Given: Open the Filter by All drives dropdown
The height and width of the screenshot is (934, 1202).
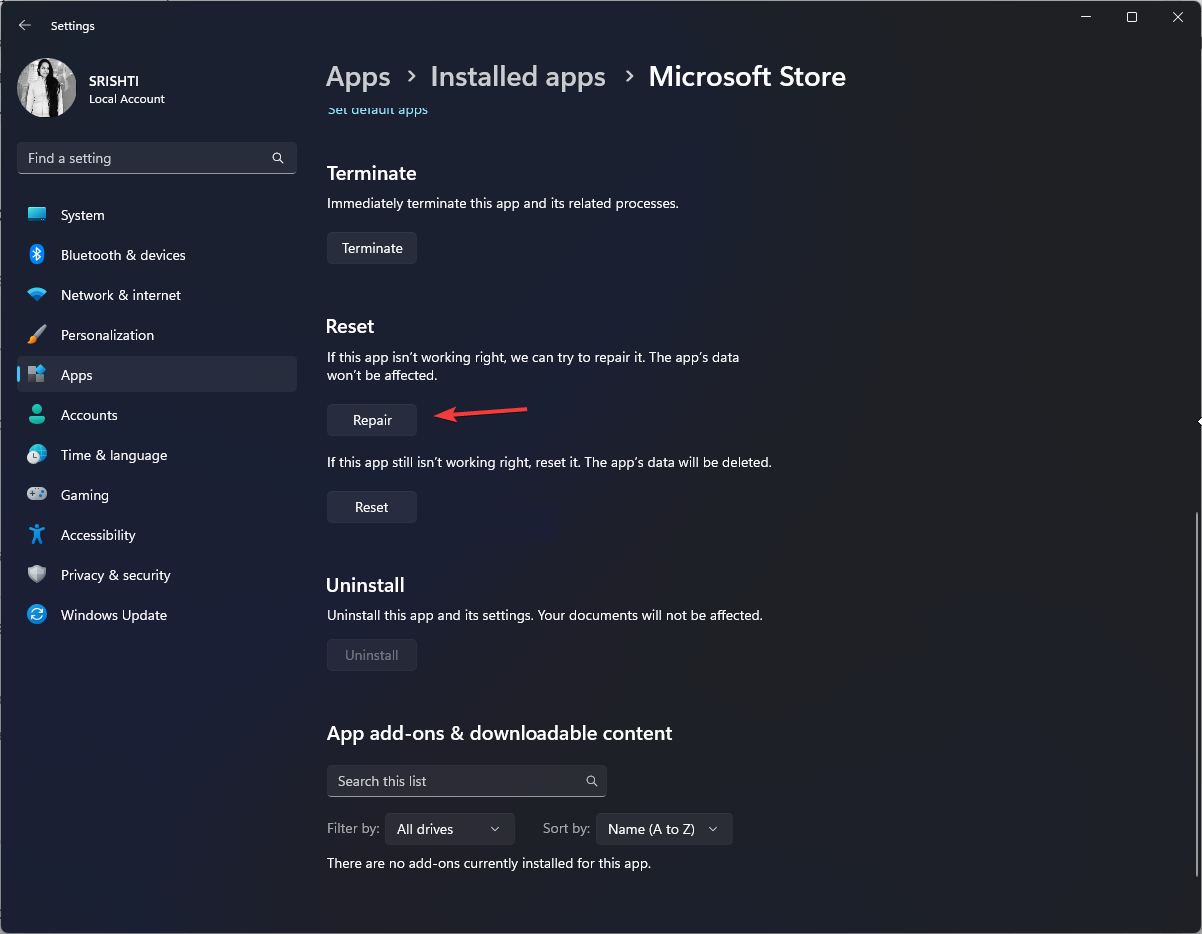Looking at the screenshot, I should coord(450,829).
